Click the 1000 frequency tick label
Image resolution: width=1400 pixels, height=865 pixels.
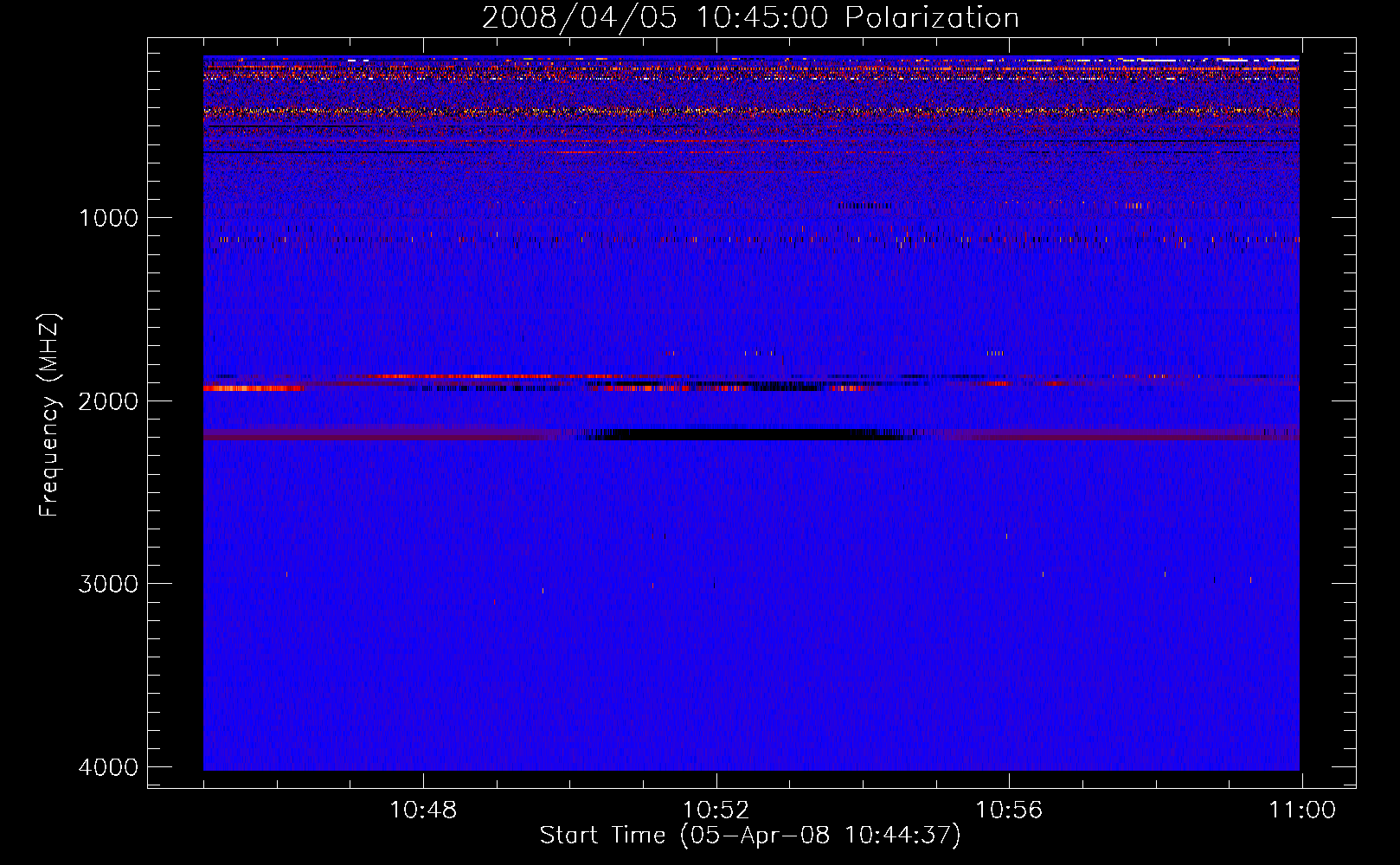tap(108, 218)
